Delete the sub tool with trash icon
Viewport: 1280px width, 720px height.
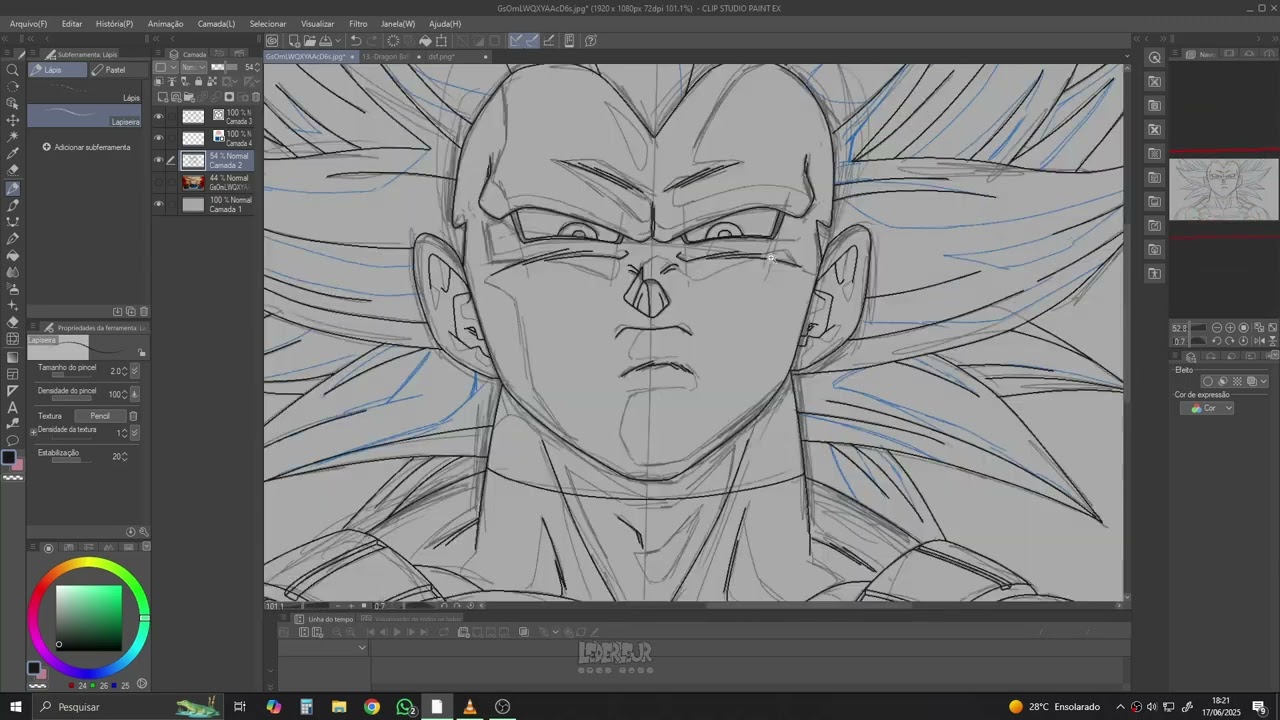coord(144,311)
